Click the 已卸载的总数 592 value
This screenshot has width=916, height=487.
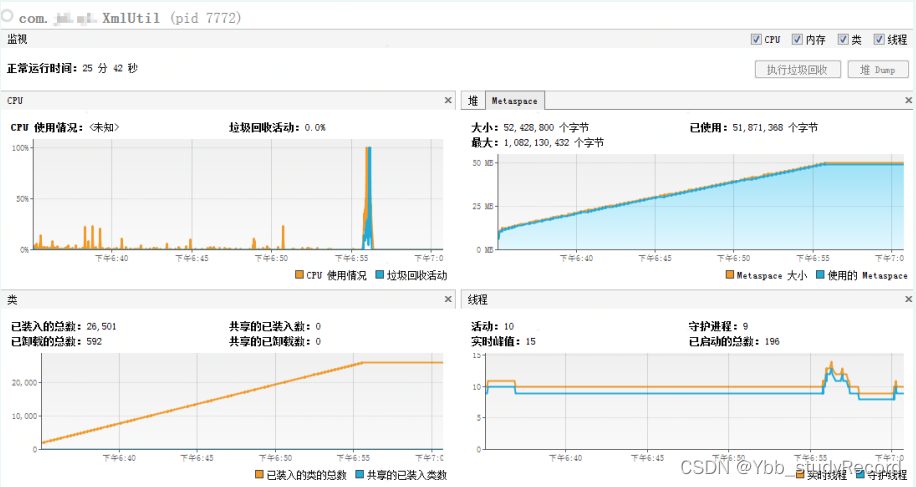point(56,342)
